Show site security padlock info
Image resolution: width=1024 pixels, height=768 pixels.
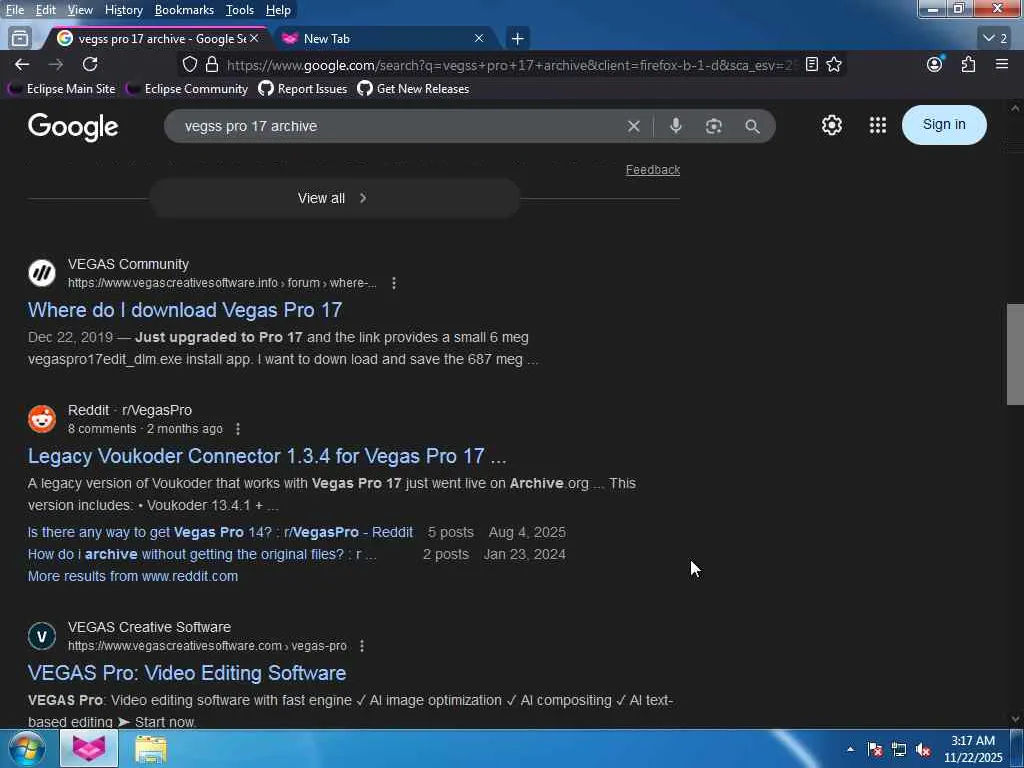click(x=212, y=65)
